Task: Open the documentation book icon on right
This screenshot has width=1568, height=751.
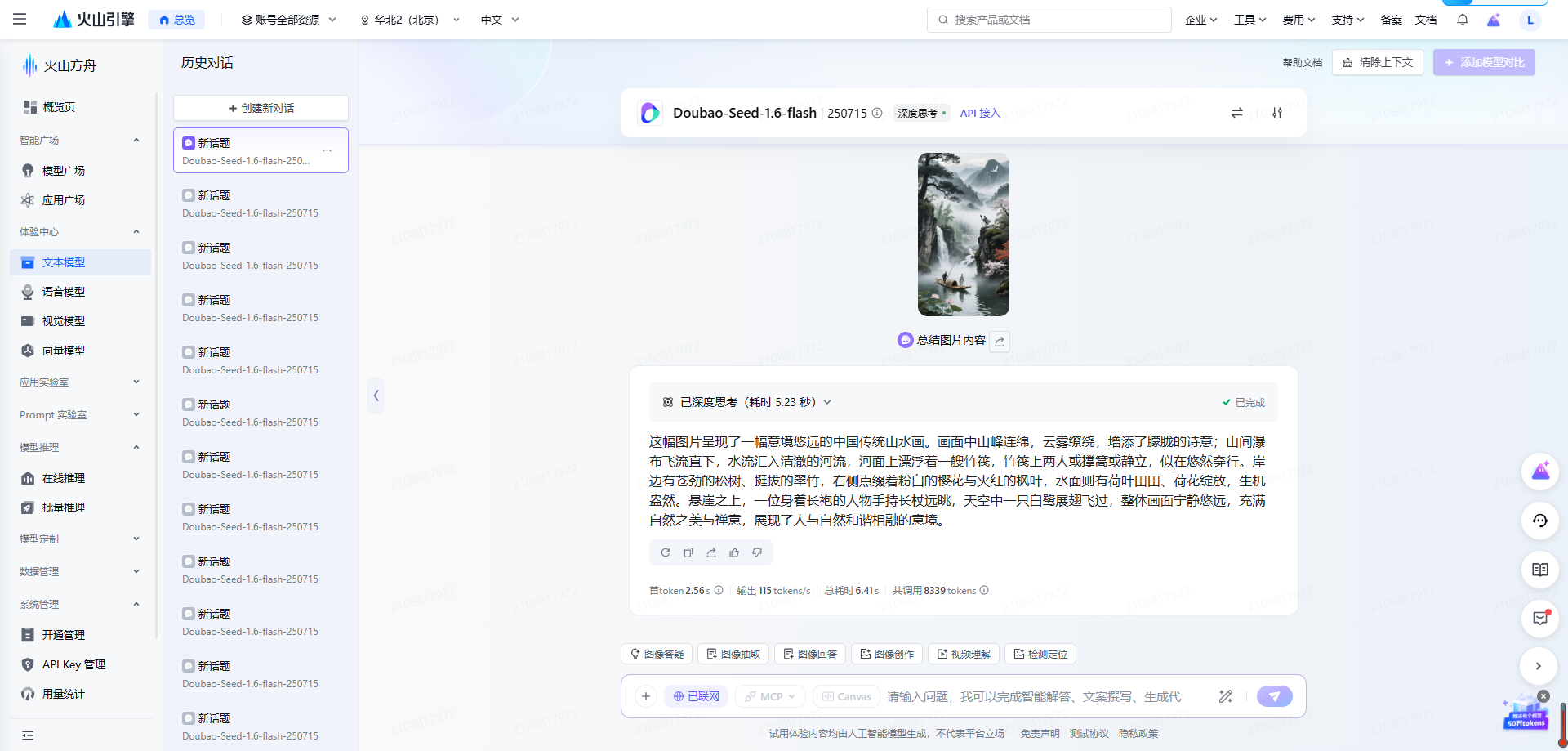Action: pyautogui.click(x=1540, y=570)
